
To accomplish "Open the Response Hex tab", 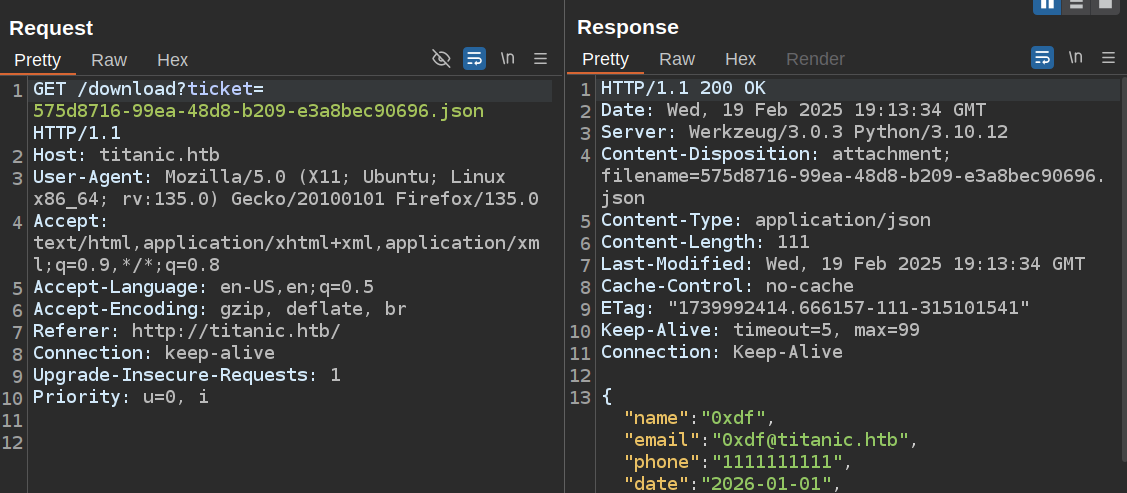I will point(740,59).
